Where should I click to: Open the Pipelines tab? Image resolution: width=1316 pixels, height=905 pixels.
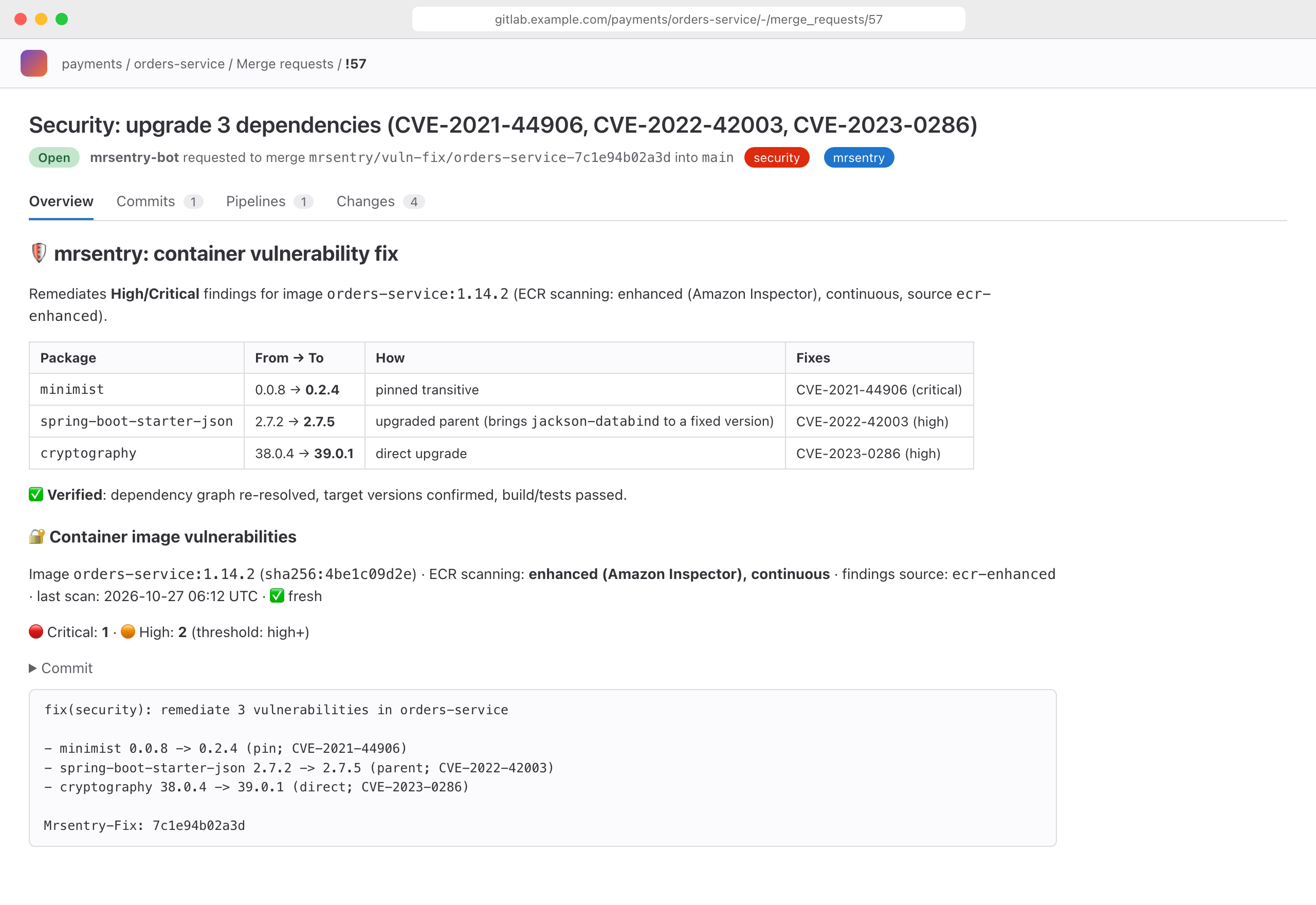[269, 201]
